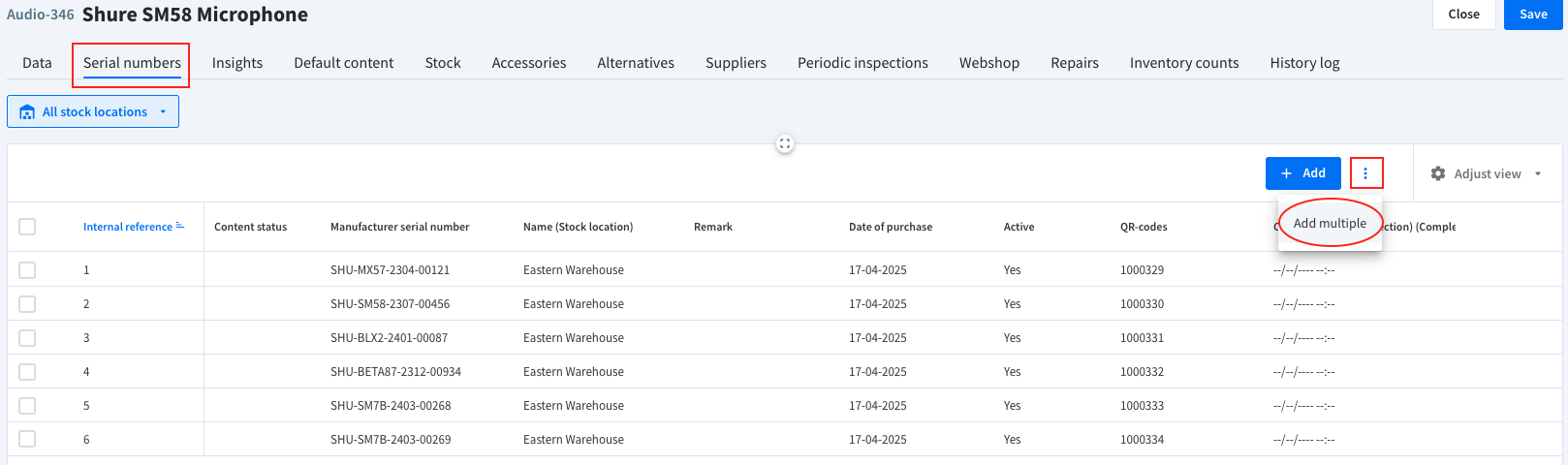The image size is (1568, 465).
Task: Click the fullscreen expand icon above table
Action: tap(785, 144)
